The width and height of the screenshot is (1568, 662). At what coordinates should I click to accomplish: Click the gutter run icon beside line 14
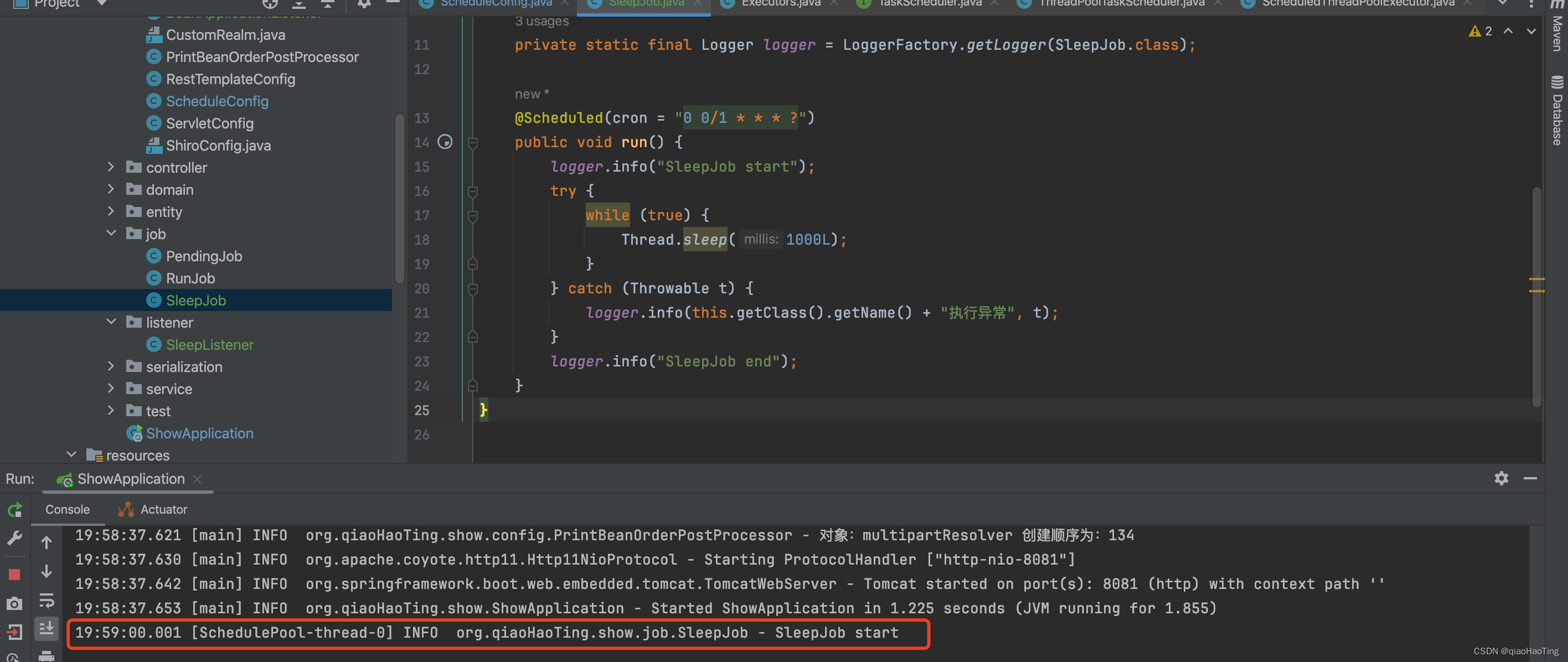coord(445,142)
